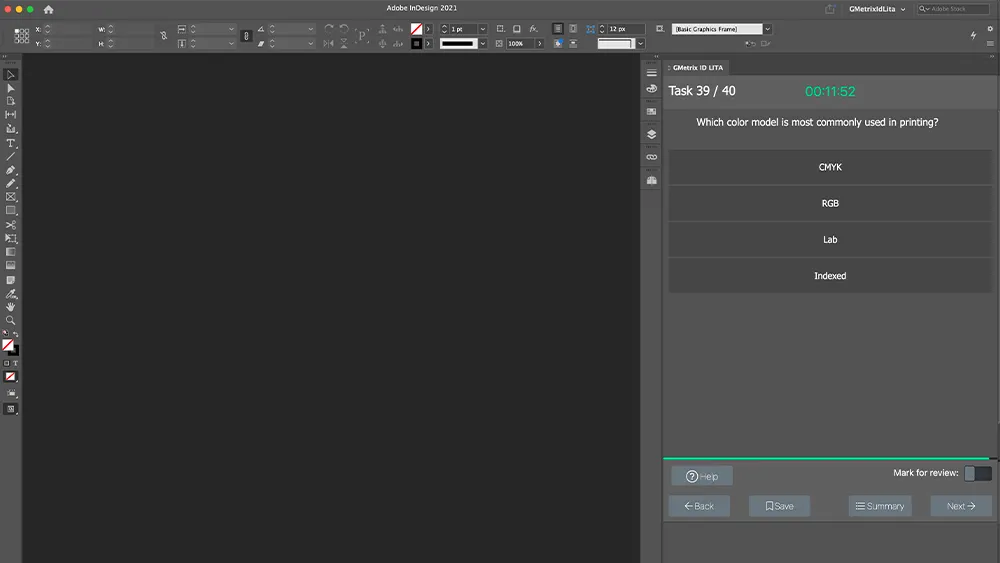
Task: Click the Save button
Action: coord(779,506)
